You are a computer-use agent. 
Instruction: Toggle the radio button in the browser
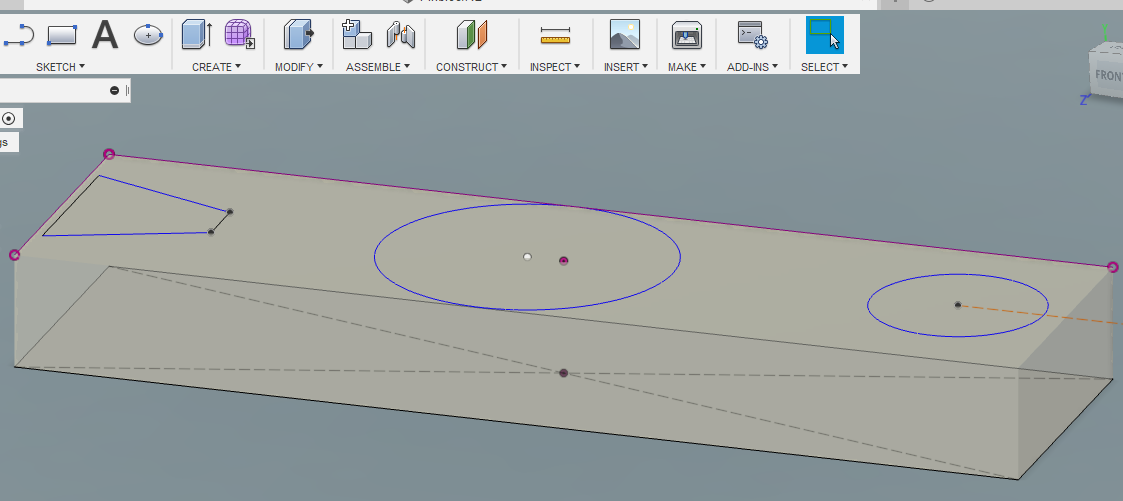click(9, 118)
